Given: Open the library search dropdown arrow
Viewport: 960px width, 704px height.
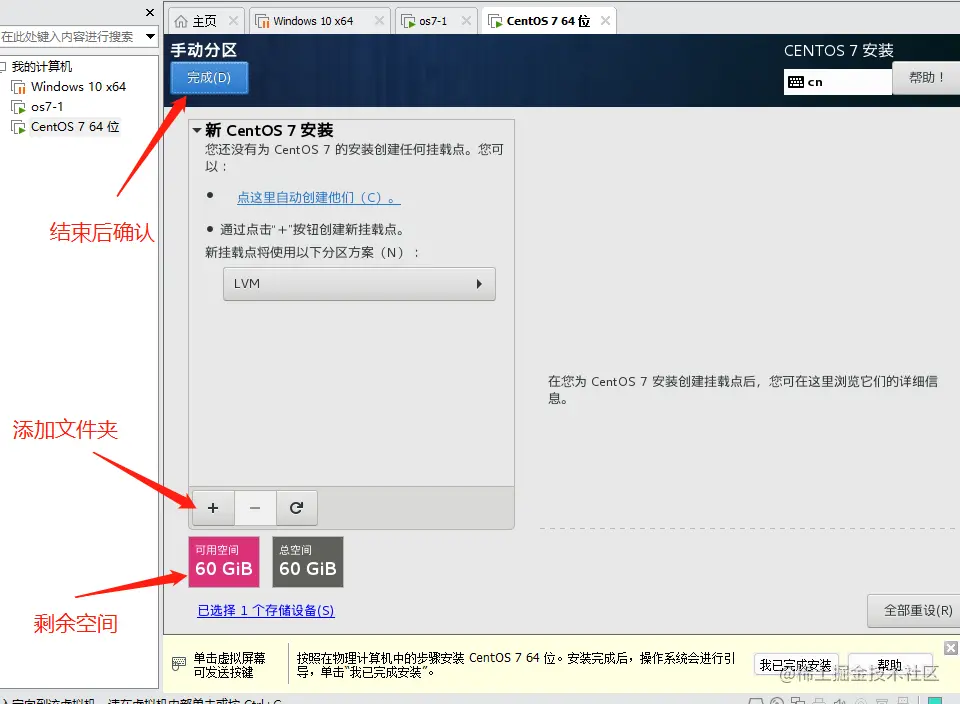Looking at the screenshot, I should [150, 37].
